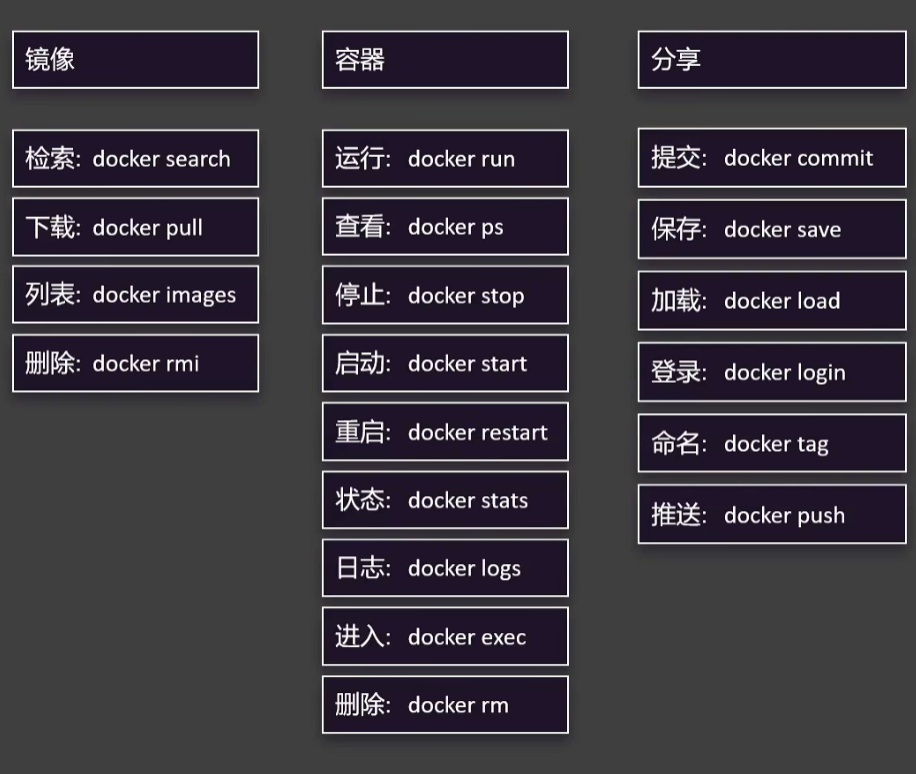This screenshot has width=916, height=774.
Task: Click the 删除: docker rm box
Action: tap(445, 704)
